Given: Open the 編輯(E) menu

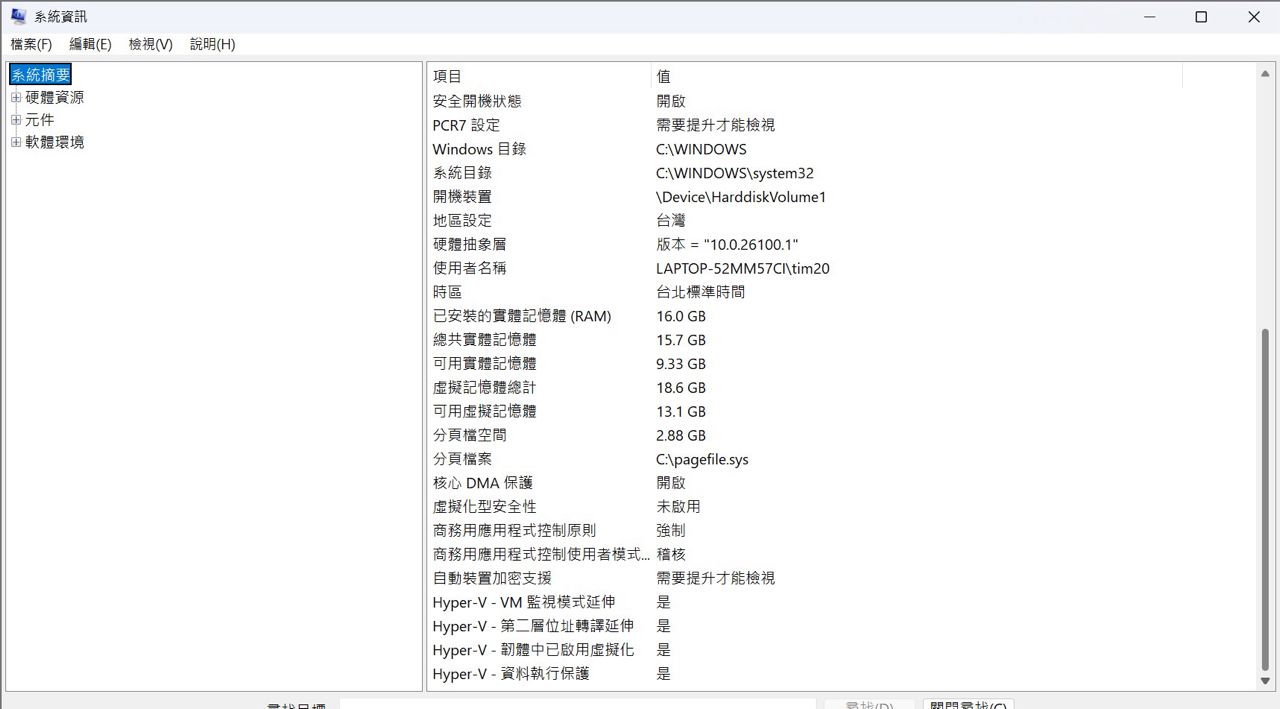Looking at the screenshot, I should (x=90, y=44).
